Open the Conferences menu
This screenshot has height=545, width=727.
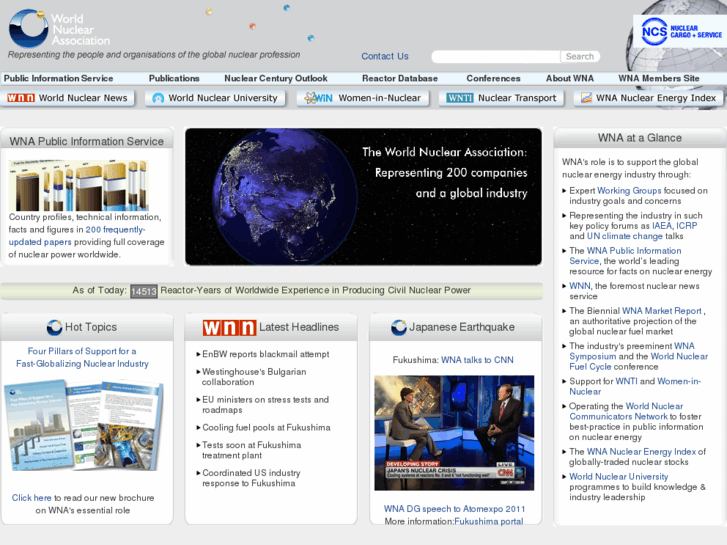(493, 78)
